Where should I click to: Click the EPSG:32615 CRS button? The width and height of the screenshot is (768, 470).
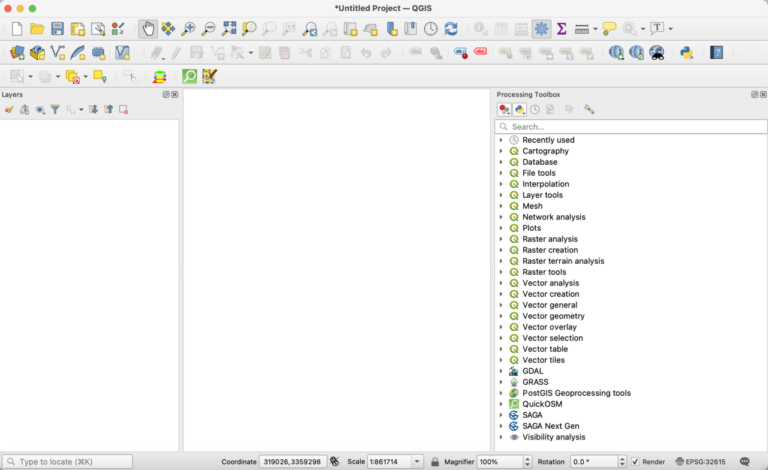(700, 462)
